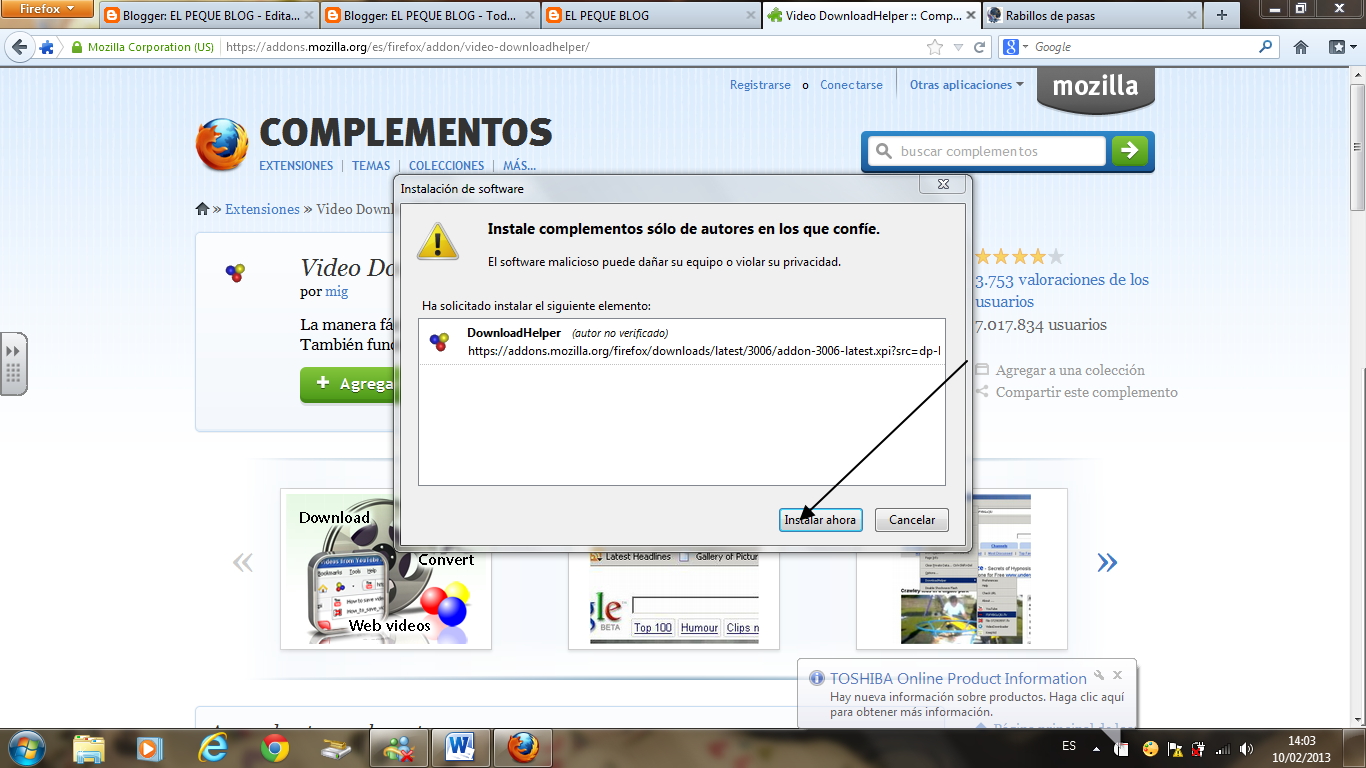Click the add-on puzzle piece icon
Viewport: 1366px width, 768px height.
click(46, 47)
